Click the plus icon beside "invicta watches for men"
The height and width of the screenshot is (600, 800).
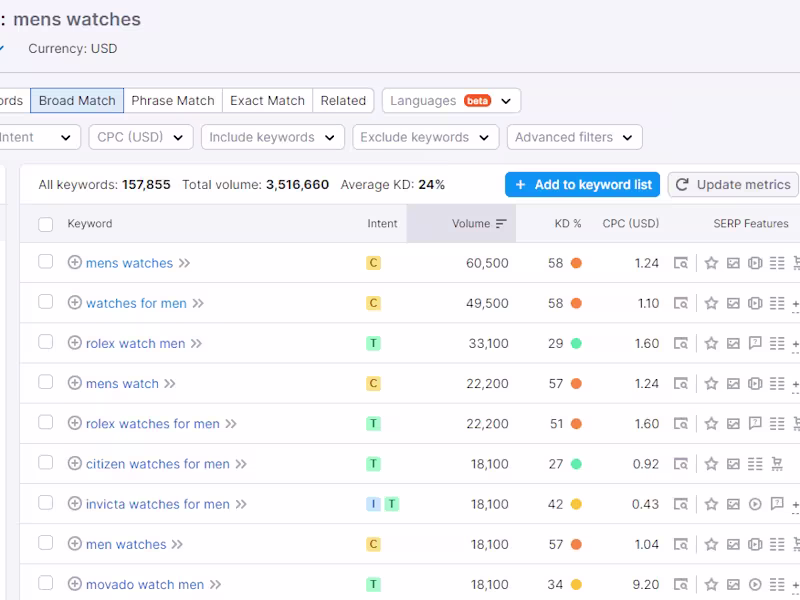coord(76,504)
